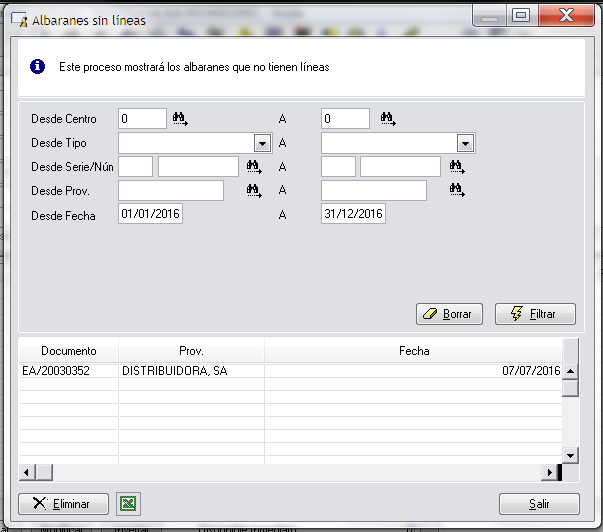Expand the Desde Tipo dropdown
The width and height of the screenshot is (603, 532).
click(x=262, y=143)
